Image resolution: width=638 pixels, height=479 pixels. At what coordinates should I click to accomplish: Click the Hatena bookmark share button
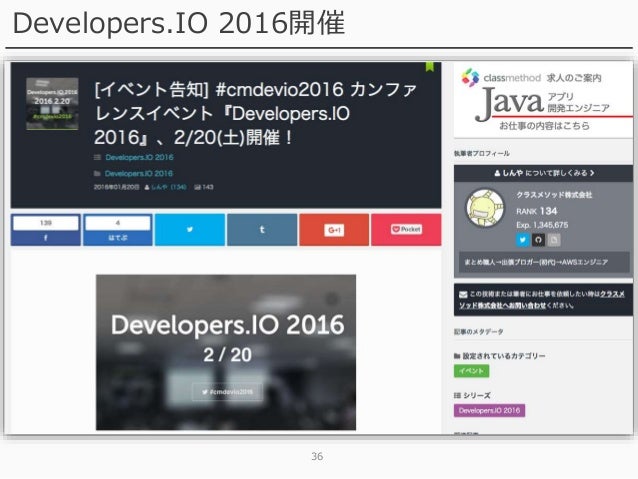118,230
